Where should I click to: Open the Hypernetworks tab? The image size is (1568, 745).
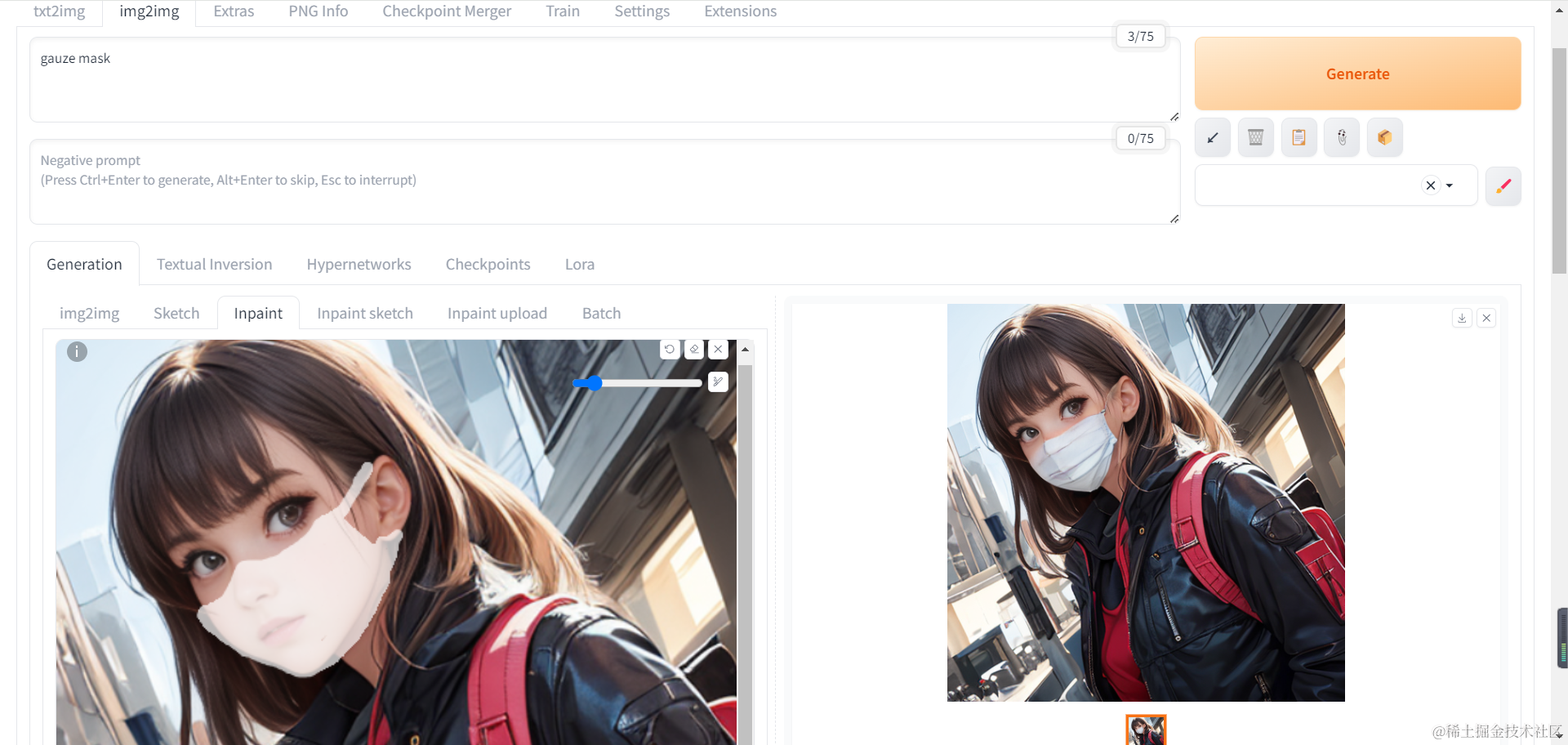pyautogui.click(x=359, y=264)
